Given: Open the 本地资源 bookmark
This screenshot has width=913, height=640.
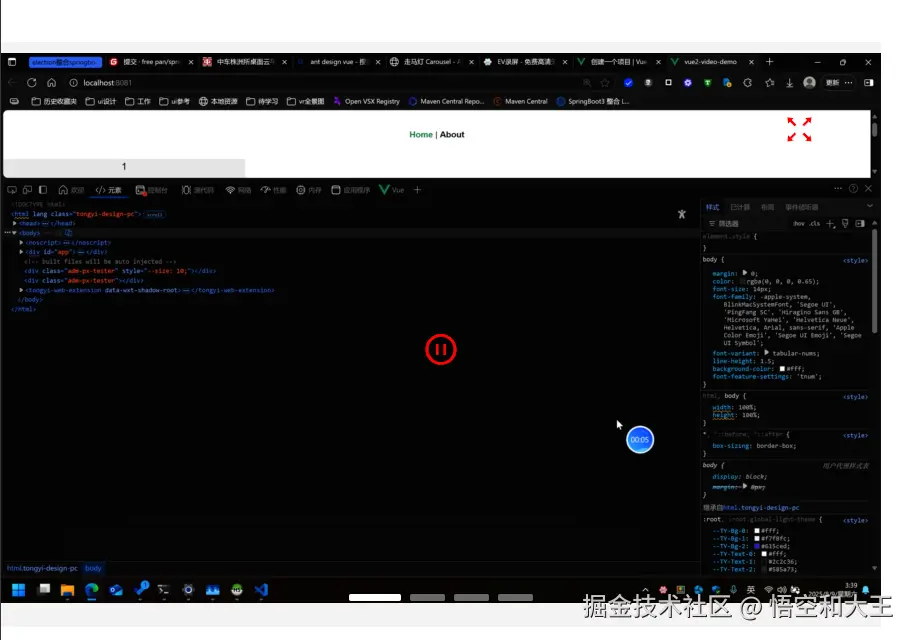Looking at the screenshot, I should (x=218, y=101).
